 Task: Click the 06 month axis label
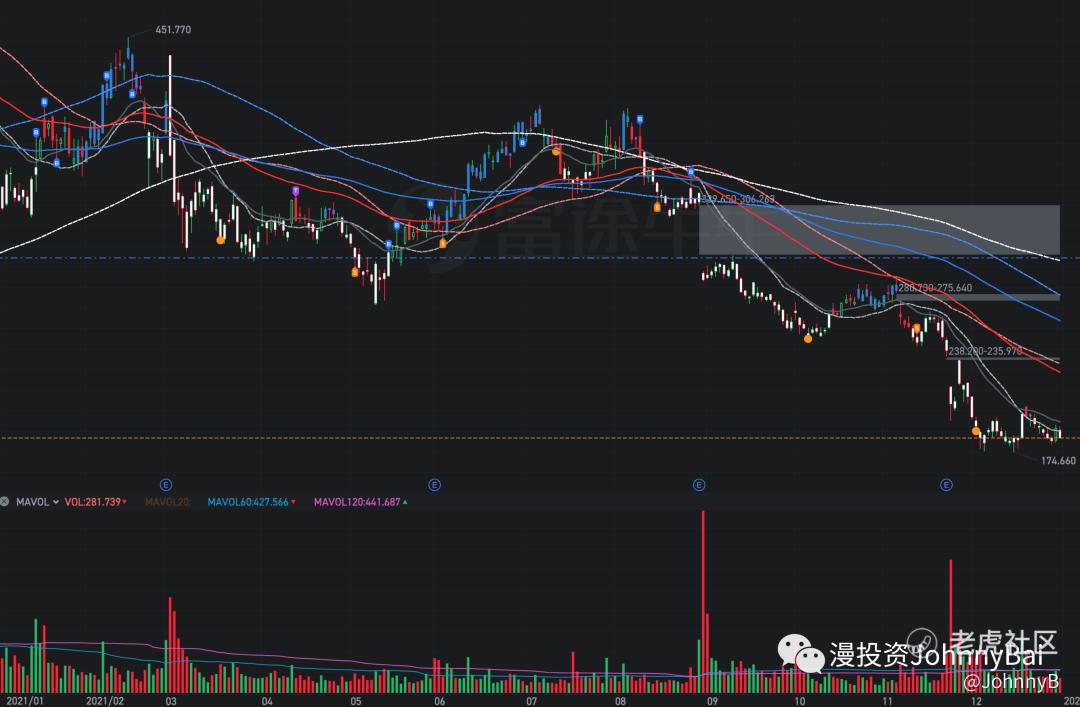click(x=439, y=701)
